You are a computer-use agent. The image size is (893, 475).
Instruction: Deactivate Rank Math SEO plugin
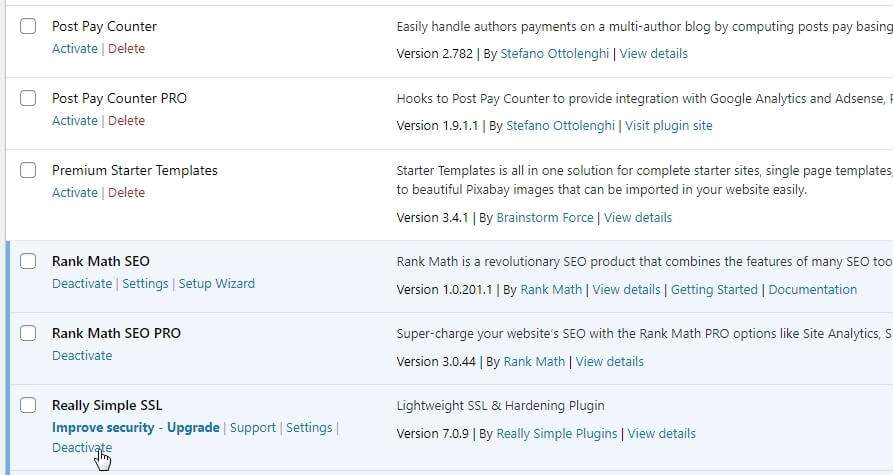coord(82,284)
